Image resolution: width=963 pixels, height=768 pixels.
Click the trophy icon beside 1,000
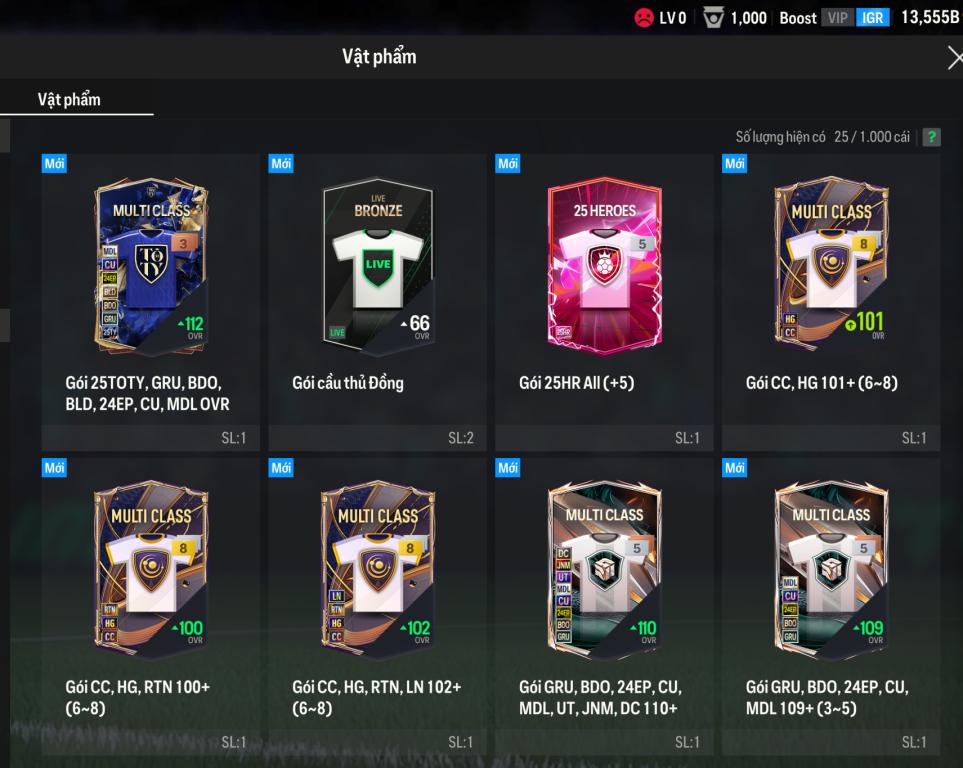(713, 17)
